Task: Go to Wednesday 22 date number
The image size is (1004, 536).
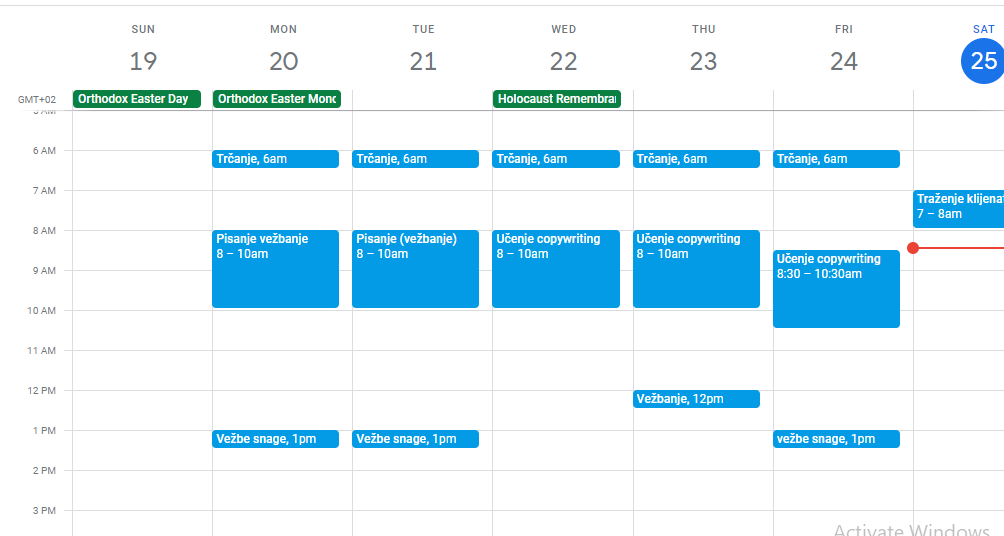Action: coord(563,61)
